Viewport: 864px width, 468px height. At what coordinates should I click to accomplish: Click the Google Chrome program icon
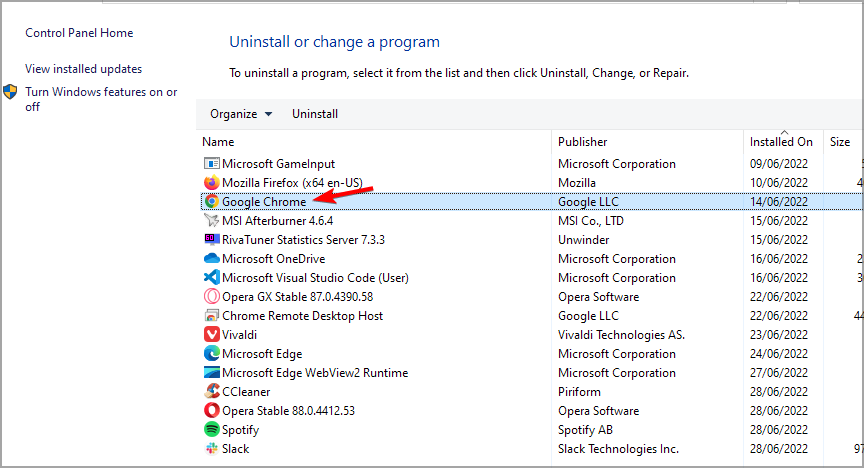point(212,202)
